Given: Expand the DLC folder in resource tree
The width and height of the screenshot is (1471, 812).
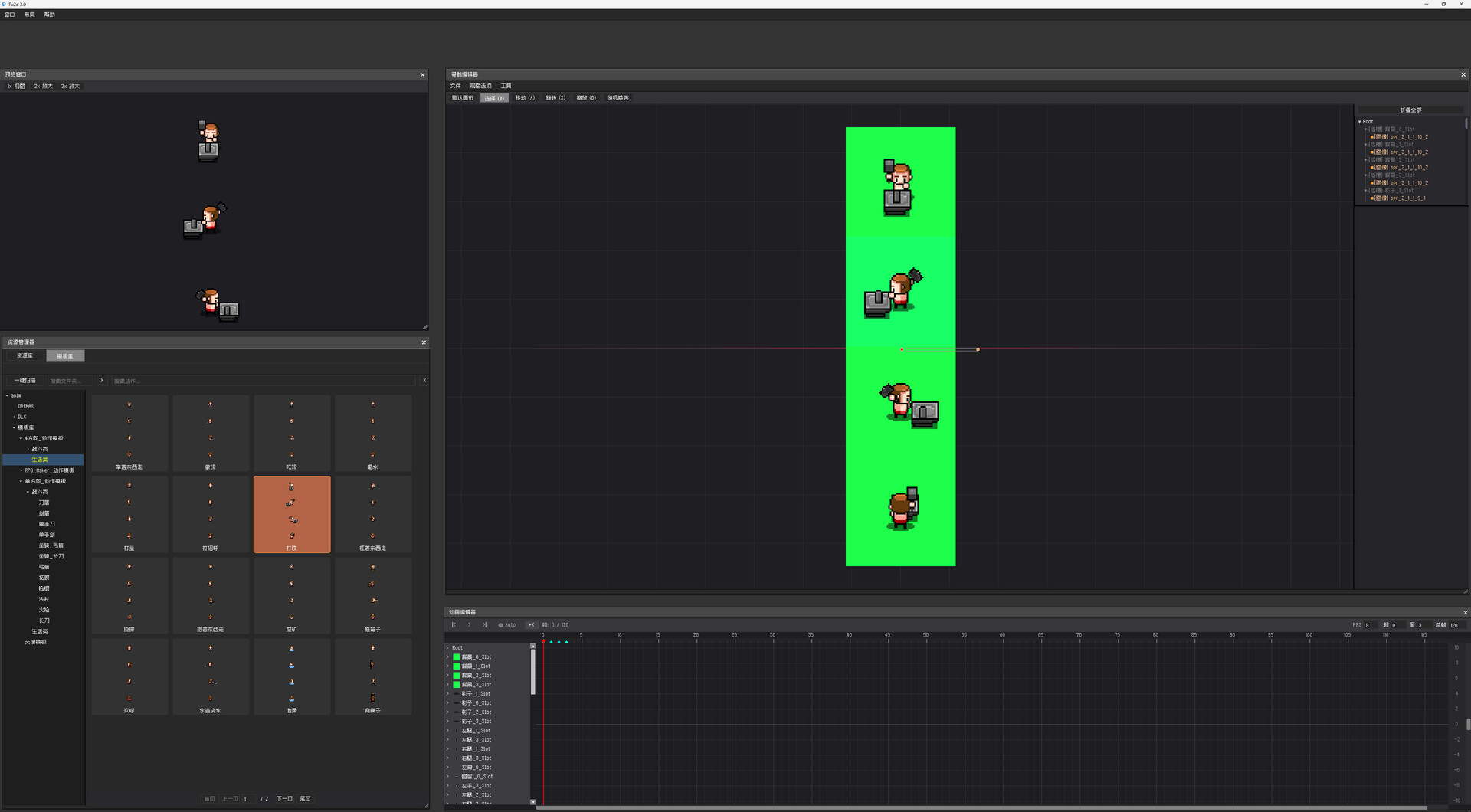Looking at the screenshot, I should point(15,417).
